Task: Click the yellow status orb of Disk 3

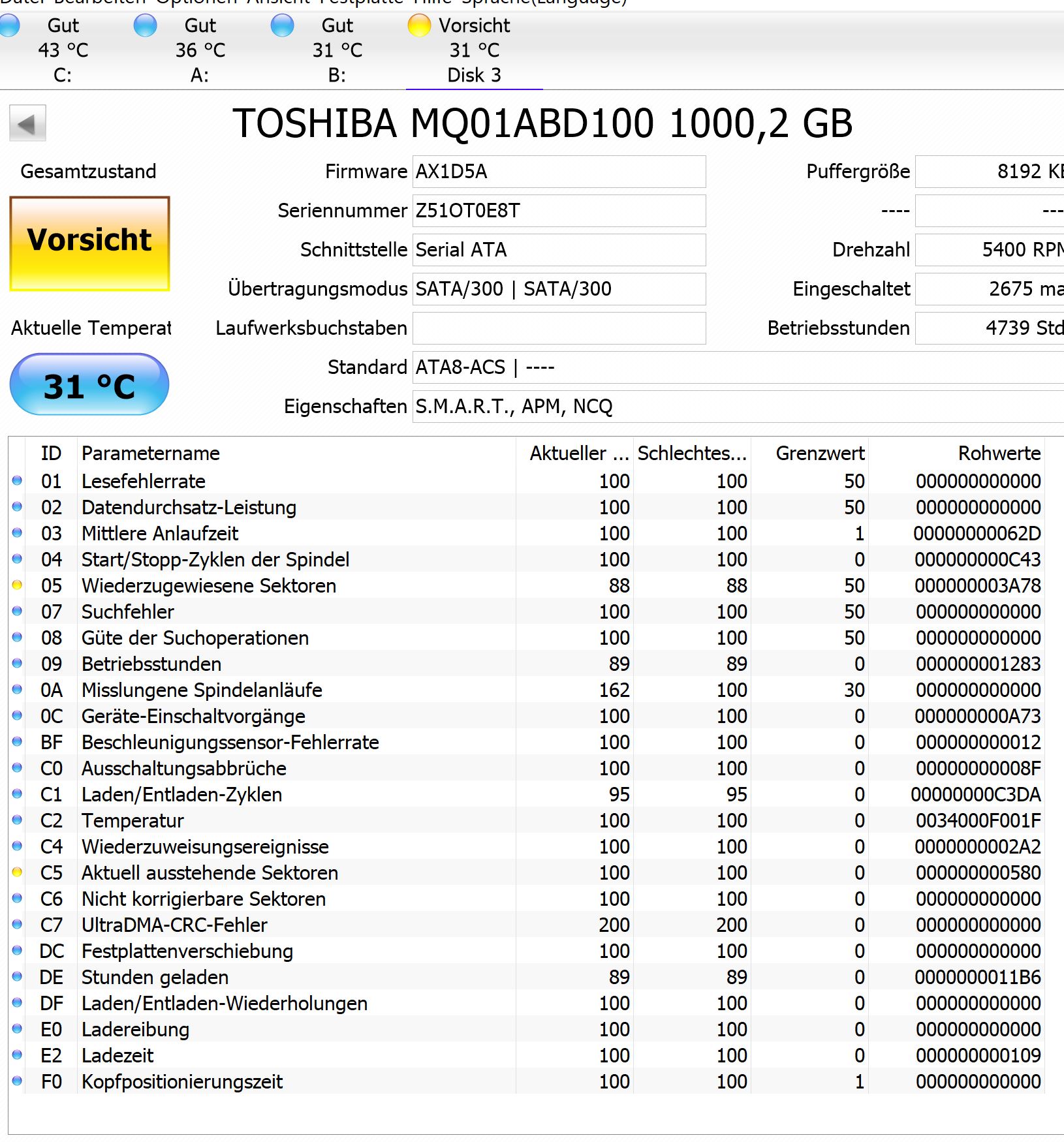Action: 419,25
